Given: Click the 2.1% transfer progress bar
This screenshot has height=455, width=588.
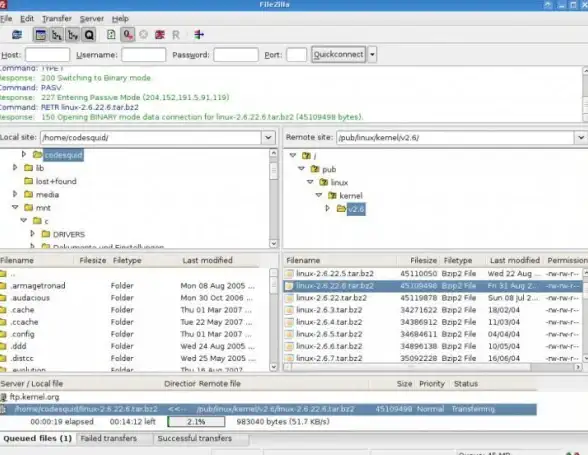Looking at the screenshot, I should [196, 422].
